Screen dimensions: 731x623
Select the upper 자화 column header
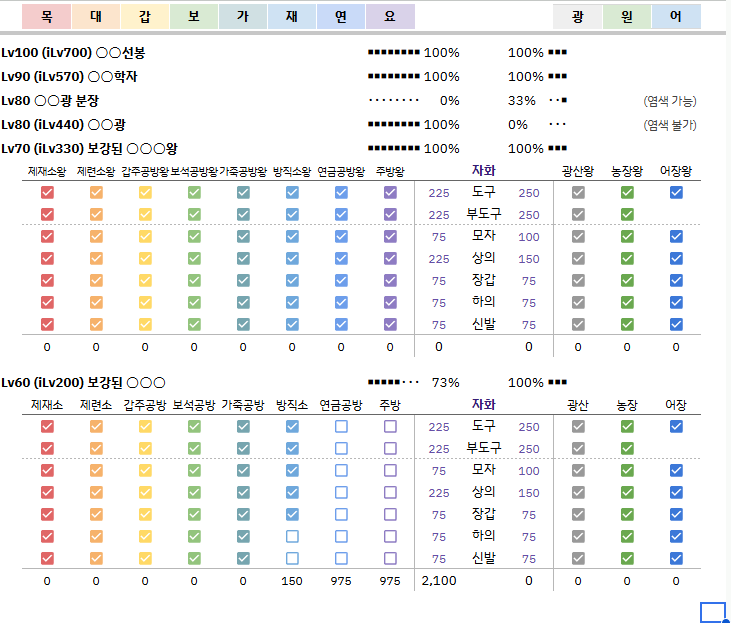483,170
